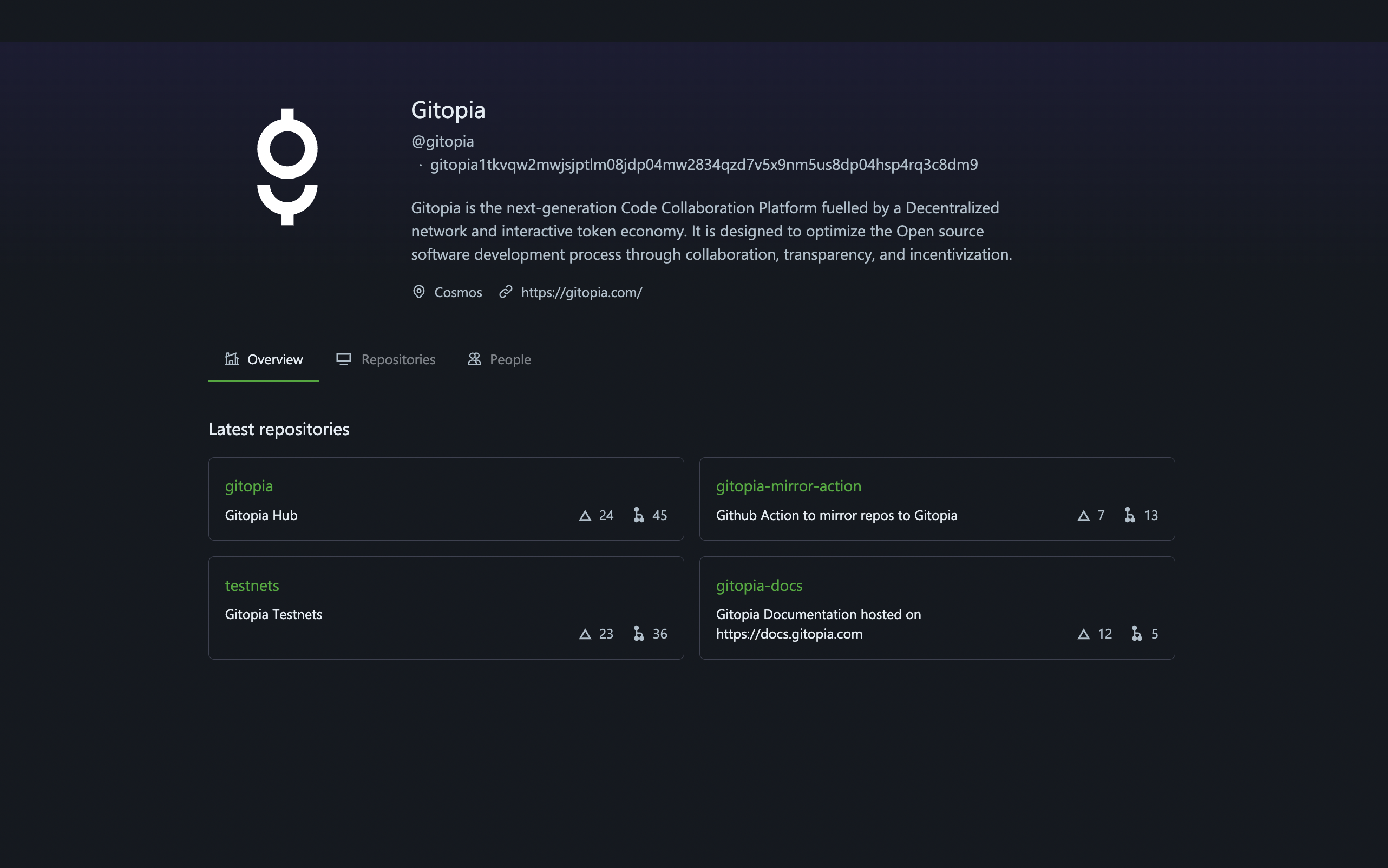This screenshot has height=868, width=1388.
Task: Click the issue count 24 on gitopia card
Action: [606, 515]
